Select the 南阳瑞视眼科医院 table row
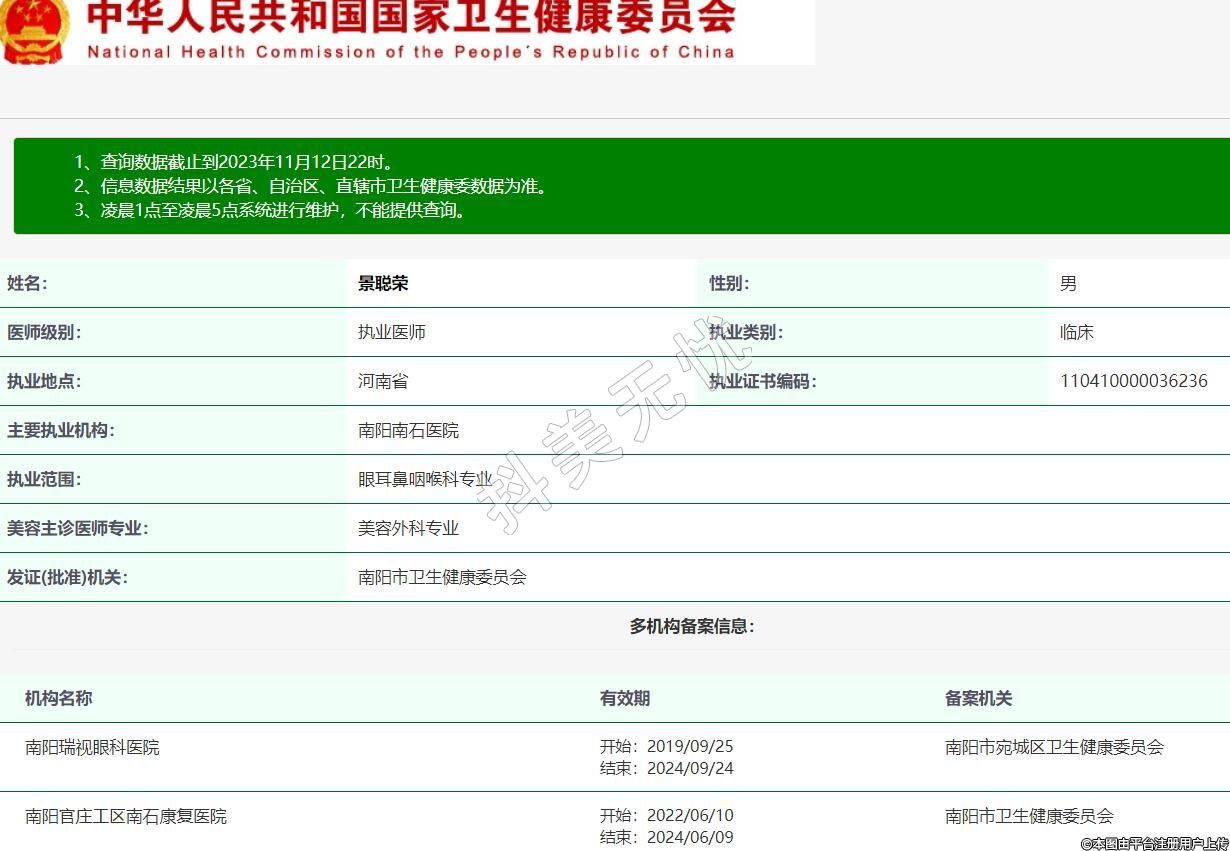 (92, 747)
